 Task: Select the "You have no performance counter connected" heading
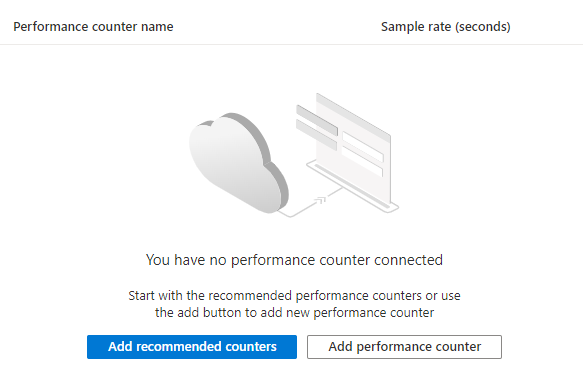click(x=294, y=260)
